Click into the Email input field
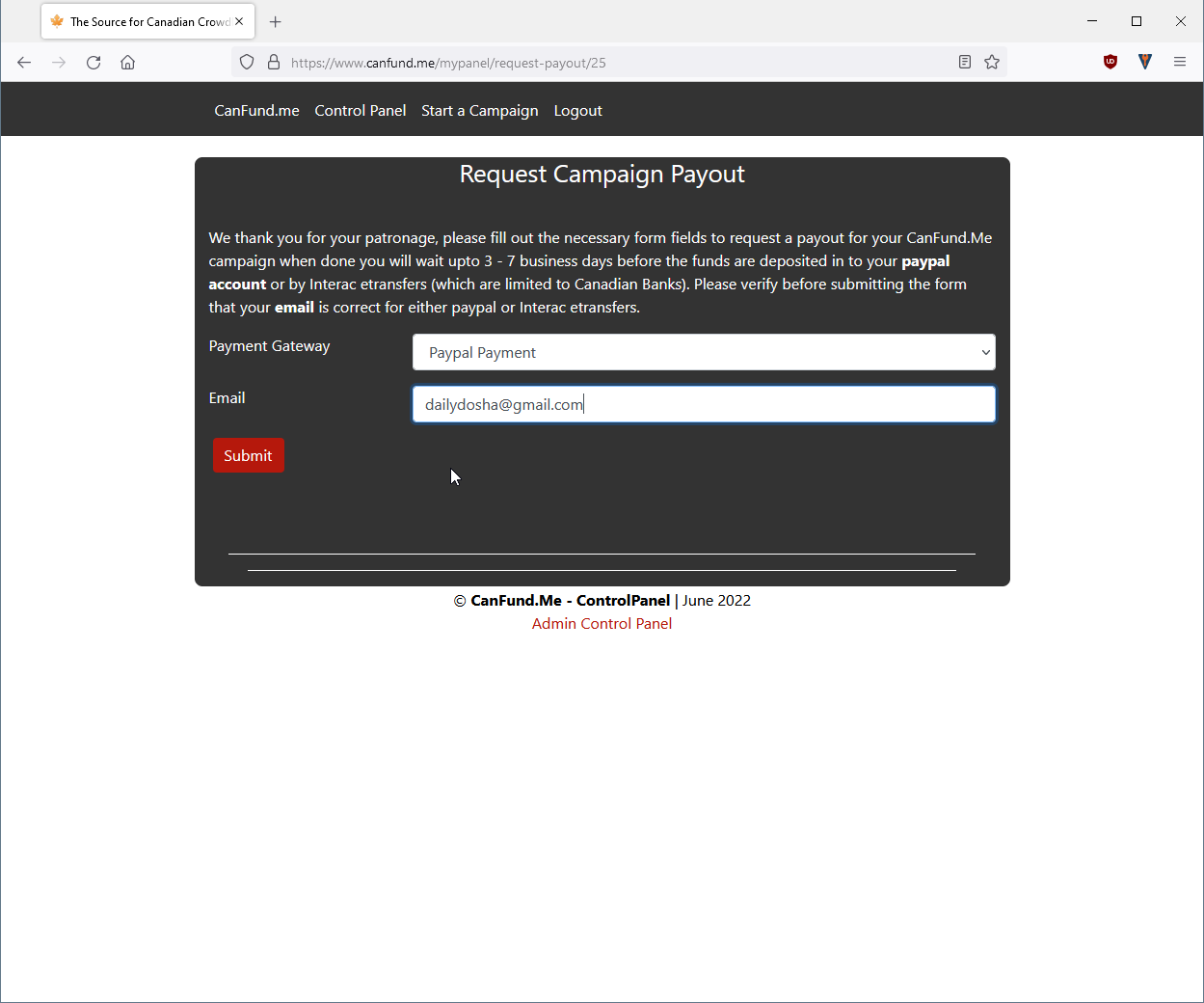 pyautogui.click(x=704, y=404)
